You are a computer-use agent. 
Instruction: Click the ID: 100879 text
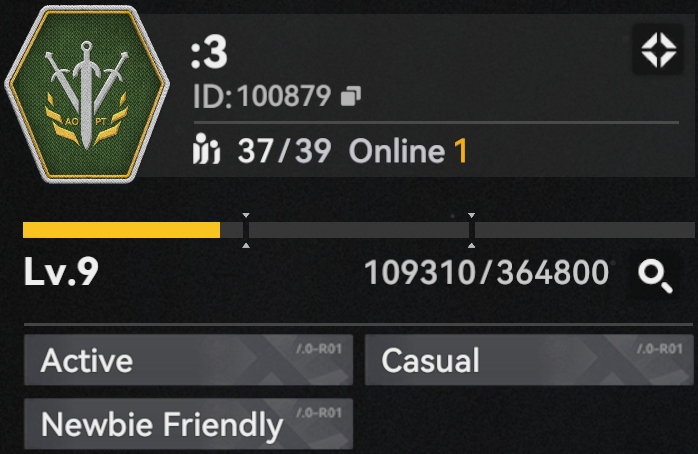click(262, 96)
